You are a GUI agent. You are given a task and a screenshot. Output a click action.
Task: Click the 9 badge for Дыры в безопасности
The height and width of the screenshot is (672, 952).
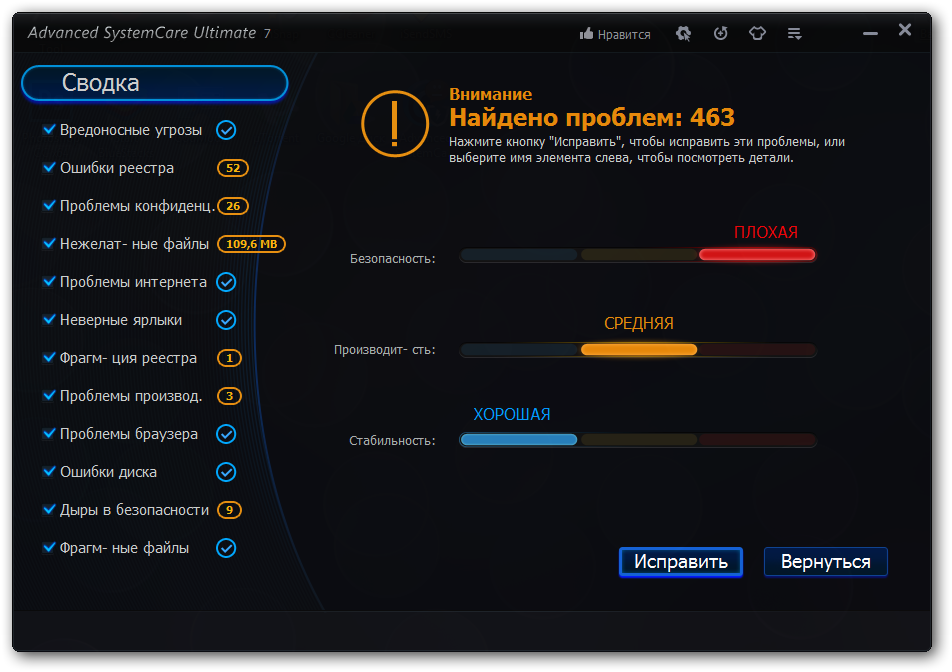[x=230, y=510]
